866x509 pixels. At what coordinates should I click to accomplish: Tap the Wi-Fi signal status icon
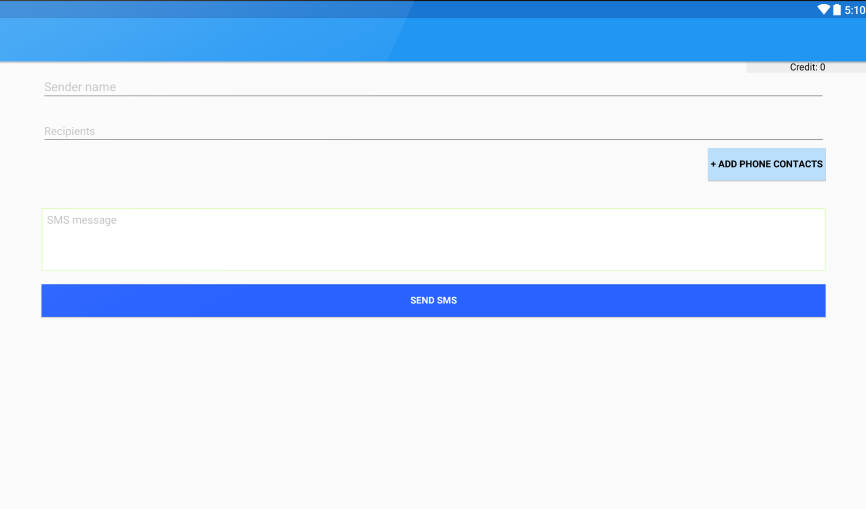coord(823,9)
